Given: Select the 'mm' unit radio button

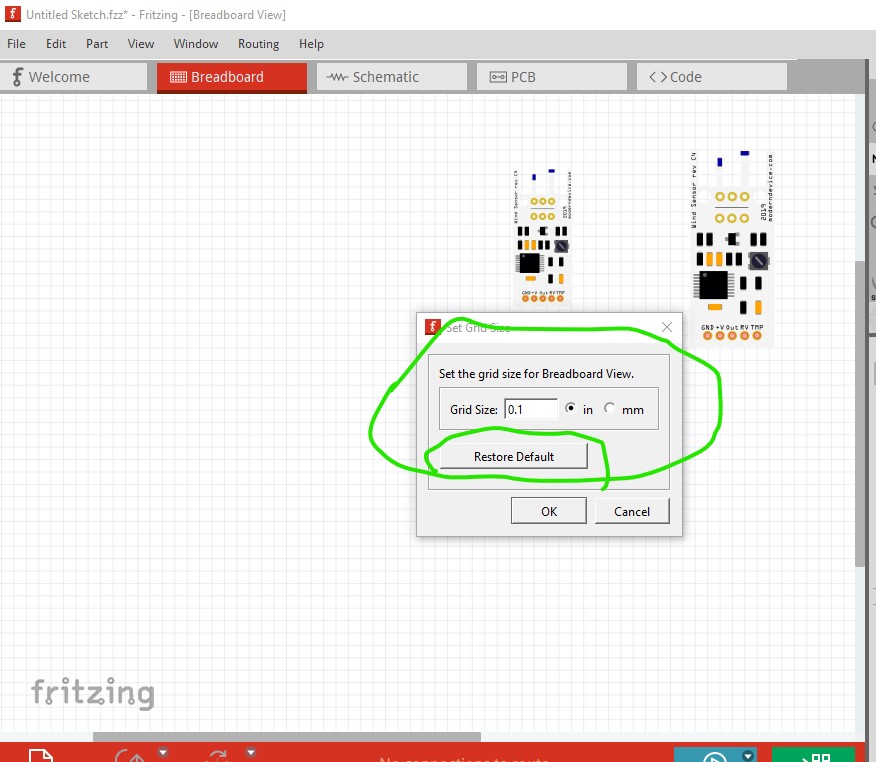Looking at the screenshot, I should pos(610,408).
